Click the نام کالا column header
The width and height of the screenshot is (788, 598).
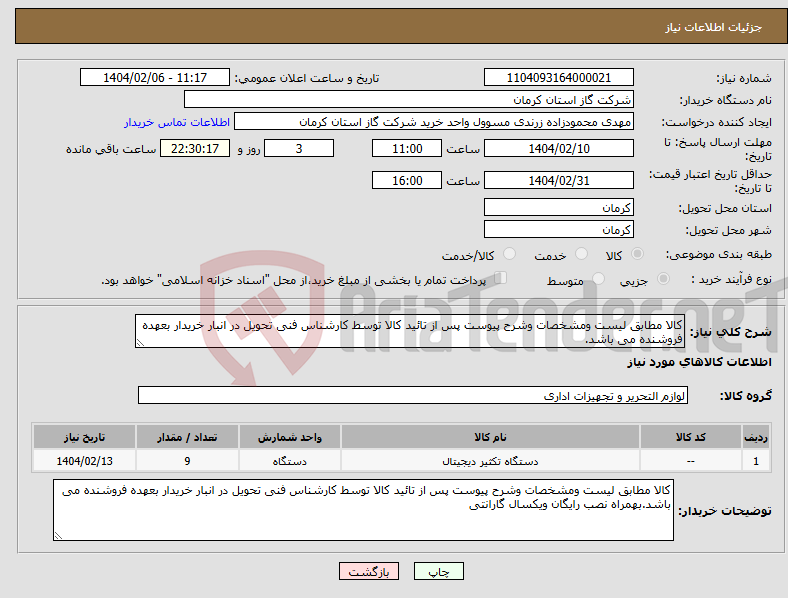click(490, 437)
